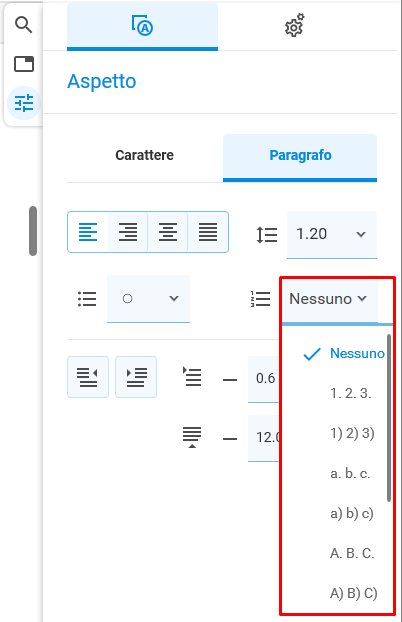402x622 pixels.
Task: Switch to the Paragrafo tab
Action: click(300, 155)
